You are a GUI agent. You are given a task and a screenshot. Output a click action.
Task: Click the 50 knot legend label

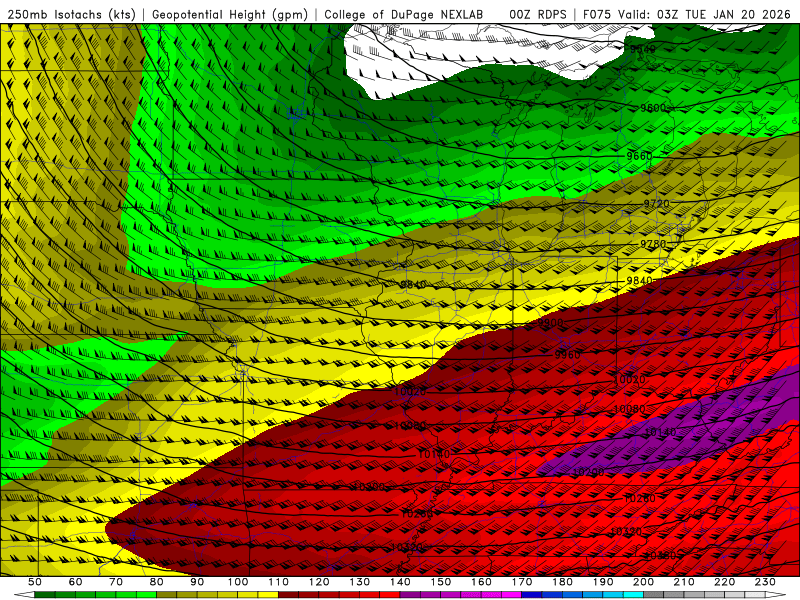(35, 582)
